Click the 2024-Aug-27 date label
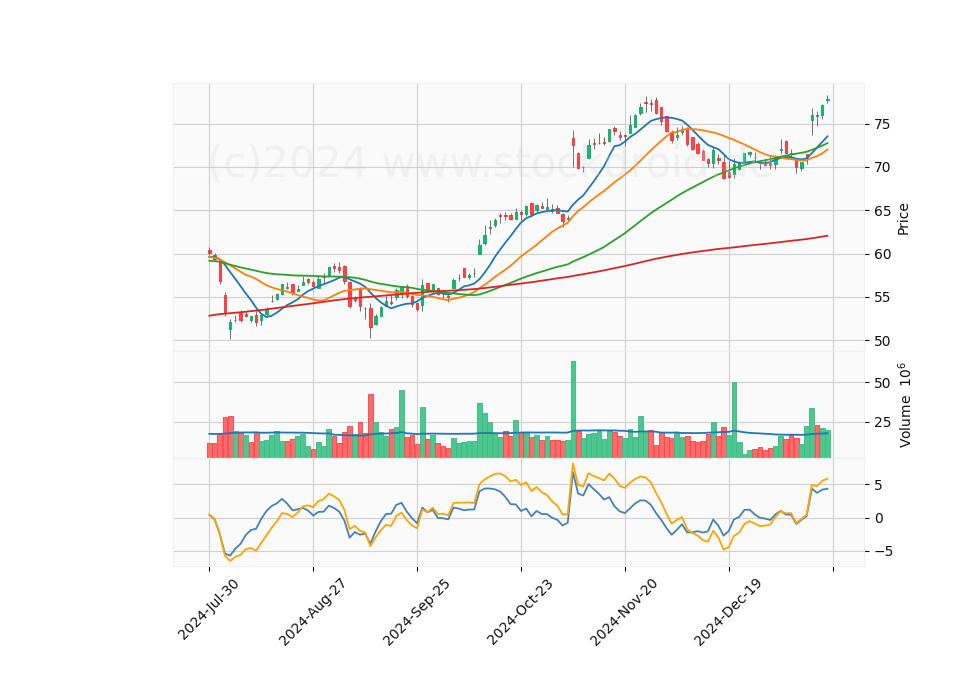960x690 pixels. click(312, 612)
